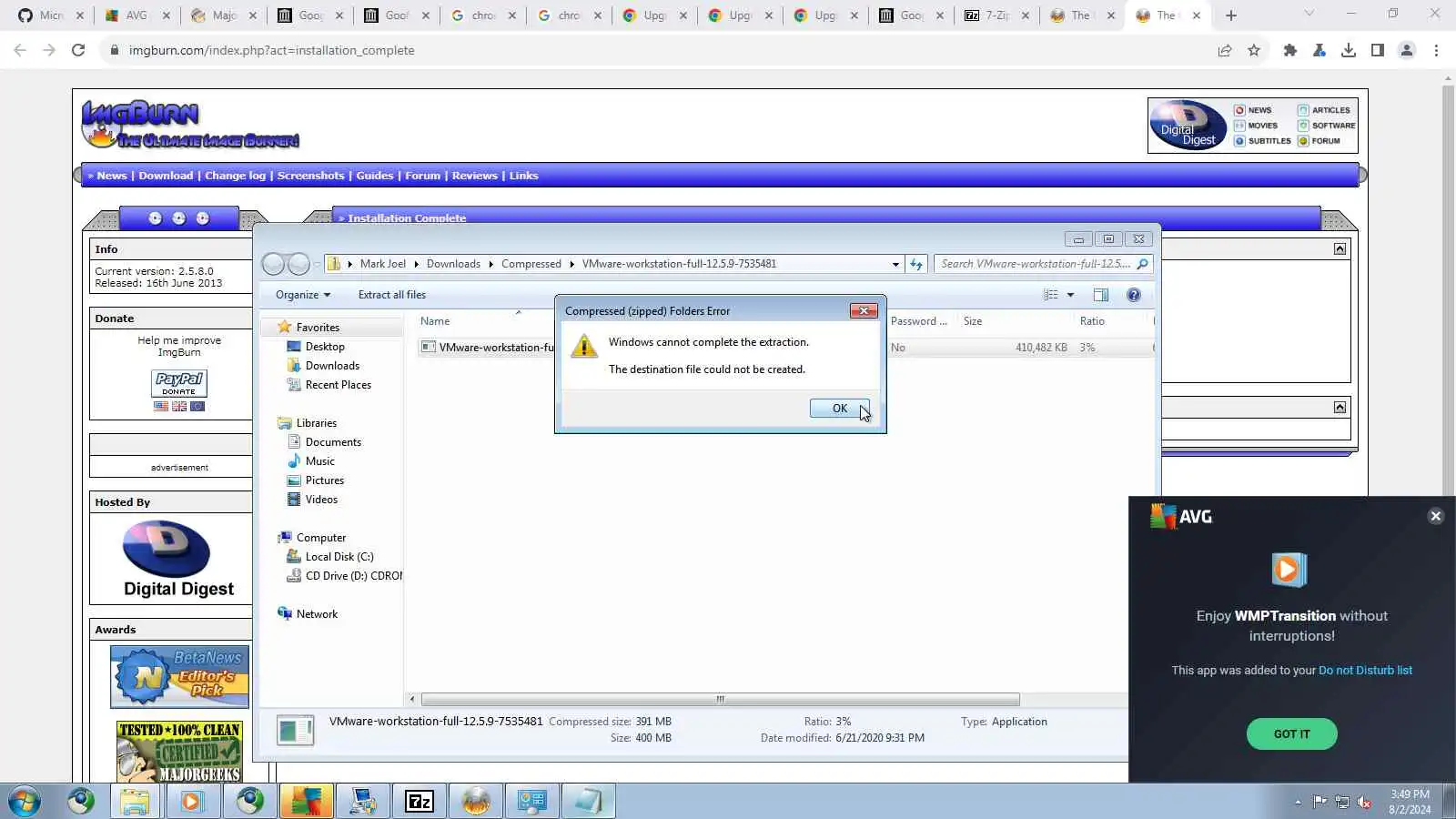This screenshot has height=819, width=1456.
Task: Refresh the Explorer folder view
Action: pos(916,264)
